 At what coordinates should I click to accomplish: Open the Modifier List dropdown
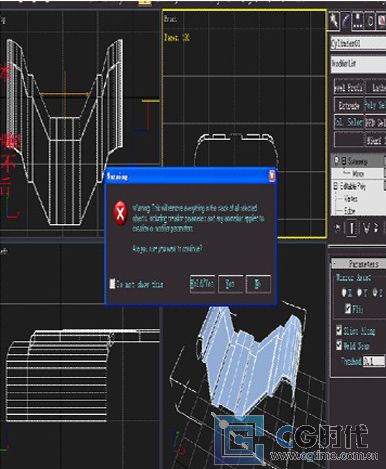point(358,63)
